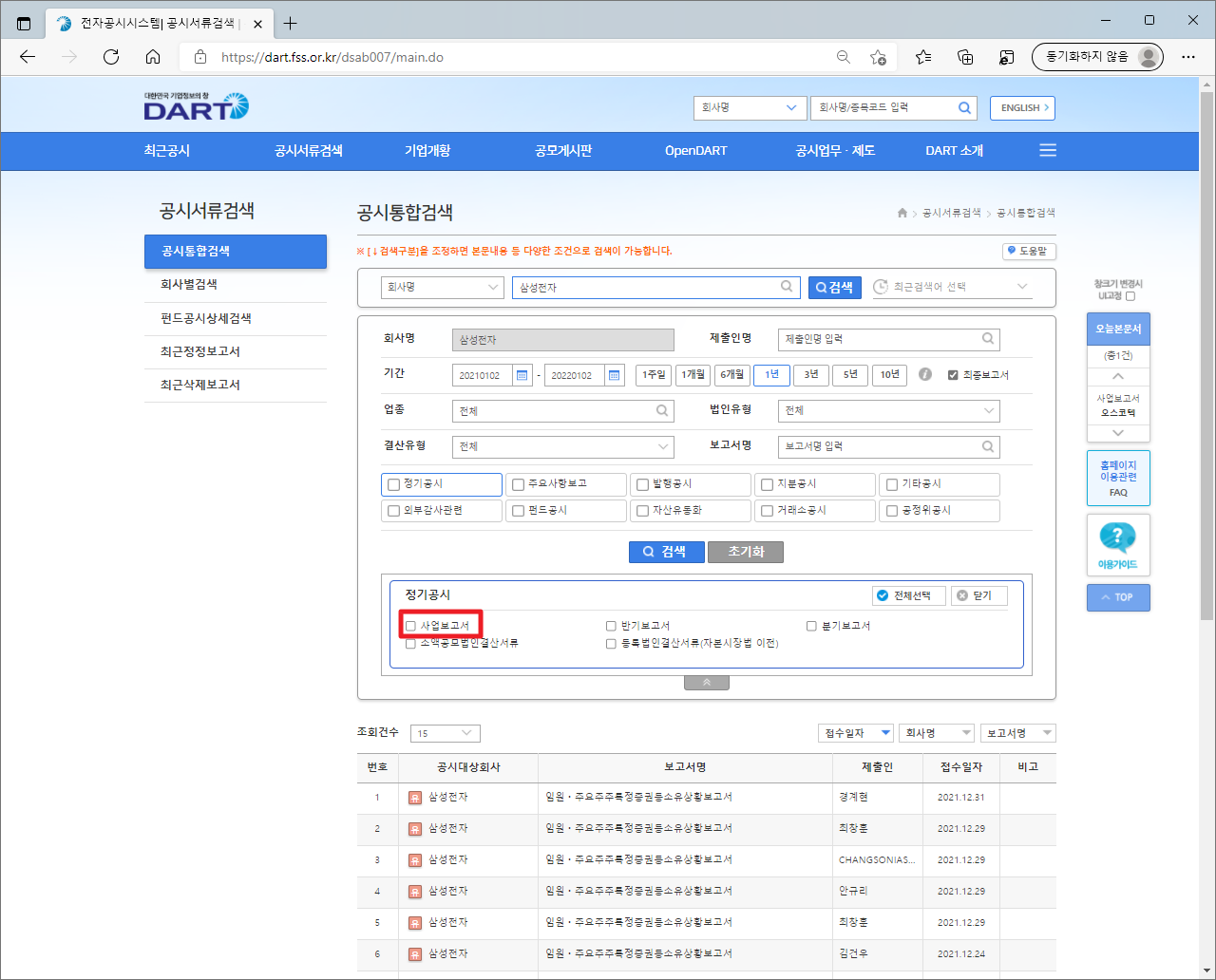This screenshot has width=1216, height=980.
Task: Open the 기업개황 menu
Action: (427, 151)
